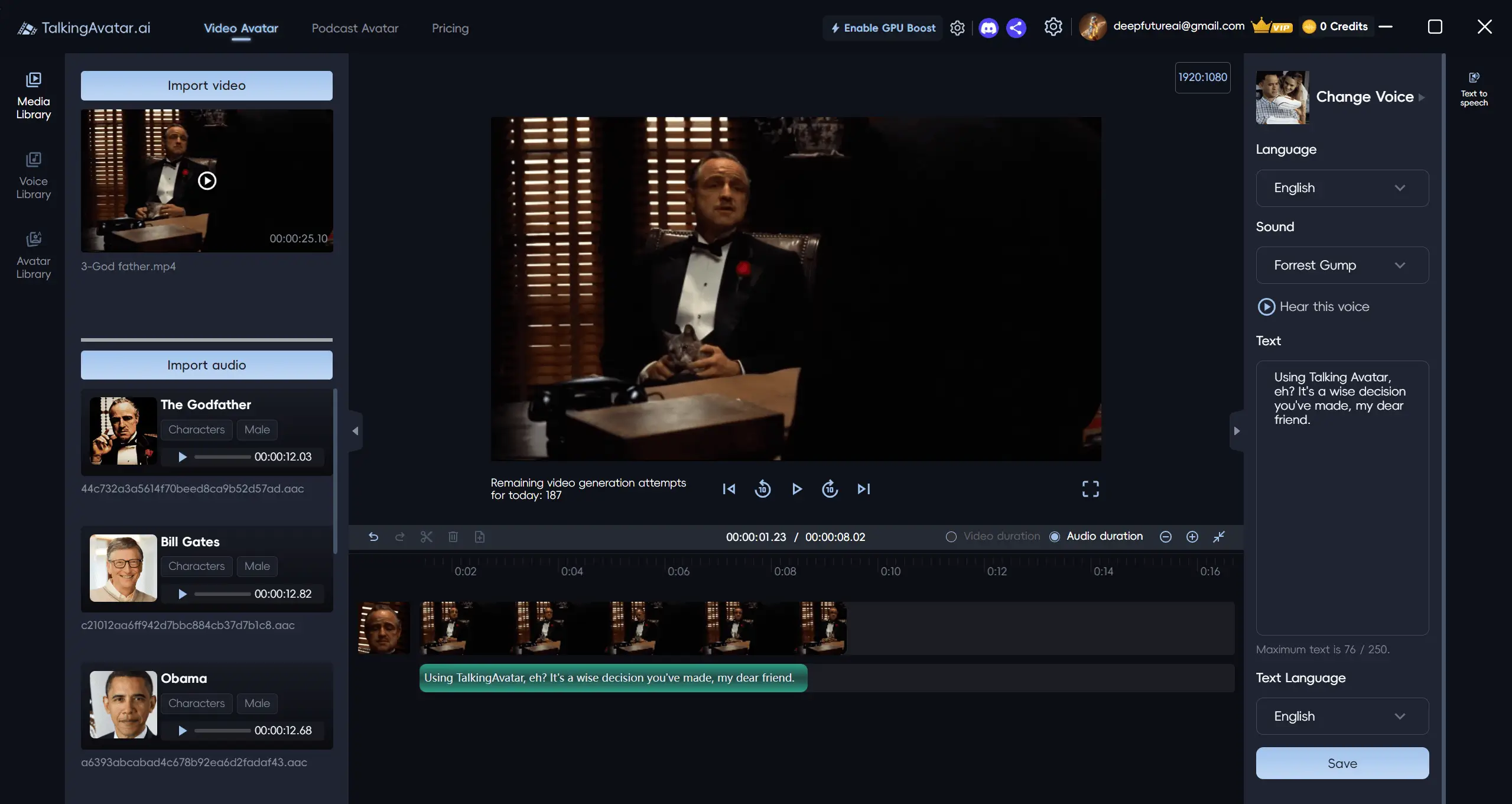This screenshot has height=804, width=1512.
Task: Open the Discord icon in top bar
Action: tap(989, 28)
